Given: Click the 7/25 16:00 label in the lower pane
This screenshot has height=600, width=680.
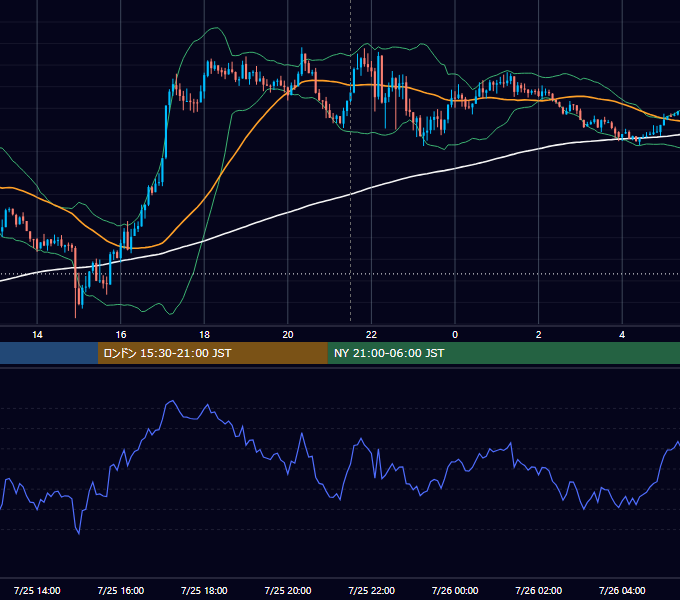Looking at the screenshot, I should pyautogui.click(x=121, y=590).
